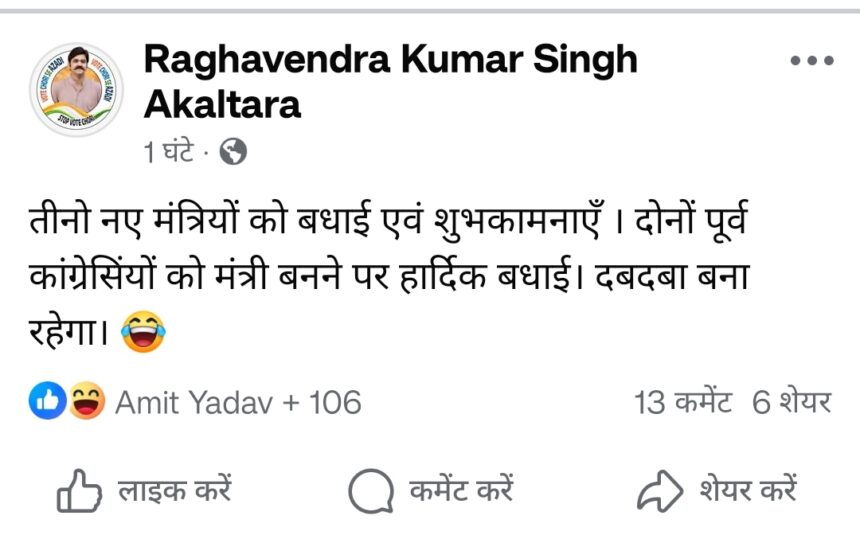The height and width of the screenshot is (543, 860).
Task: Open the three-dots post options menu
Action: 811,61
